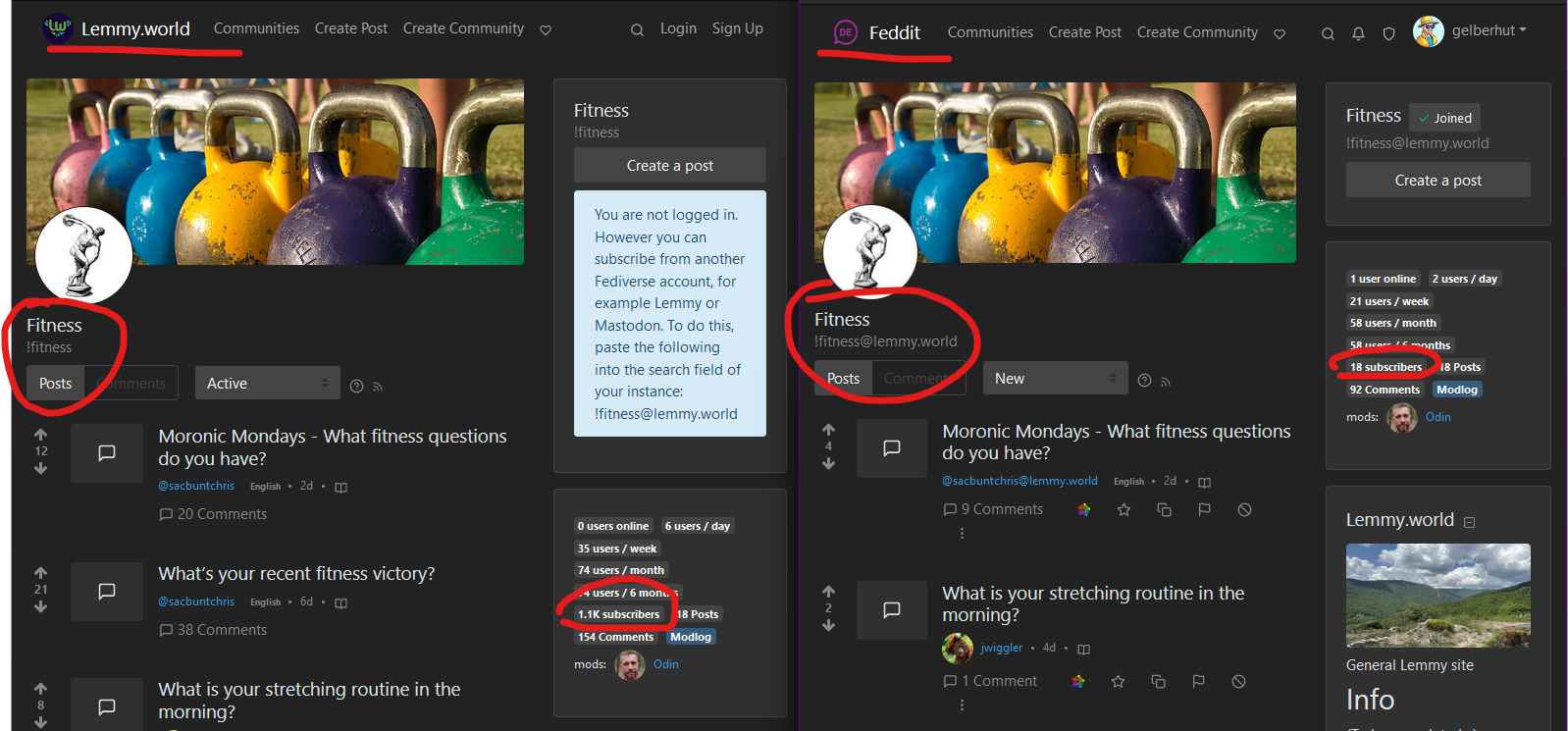Click the landscape image in Lemmy.world sidebar section
Image resolution: width=1568 pixels, height=731 pixels.
[x=1437, y=596]
